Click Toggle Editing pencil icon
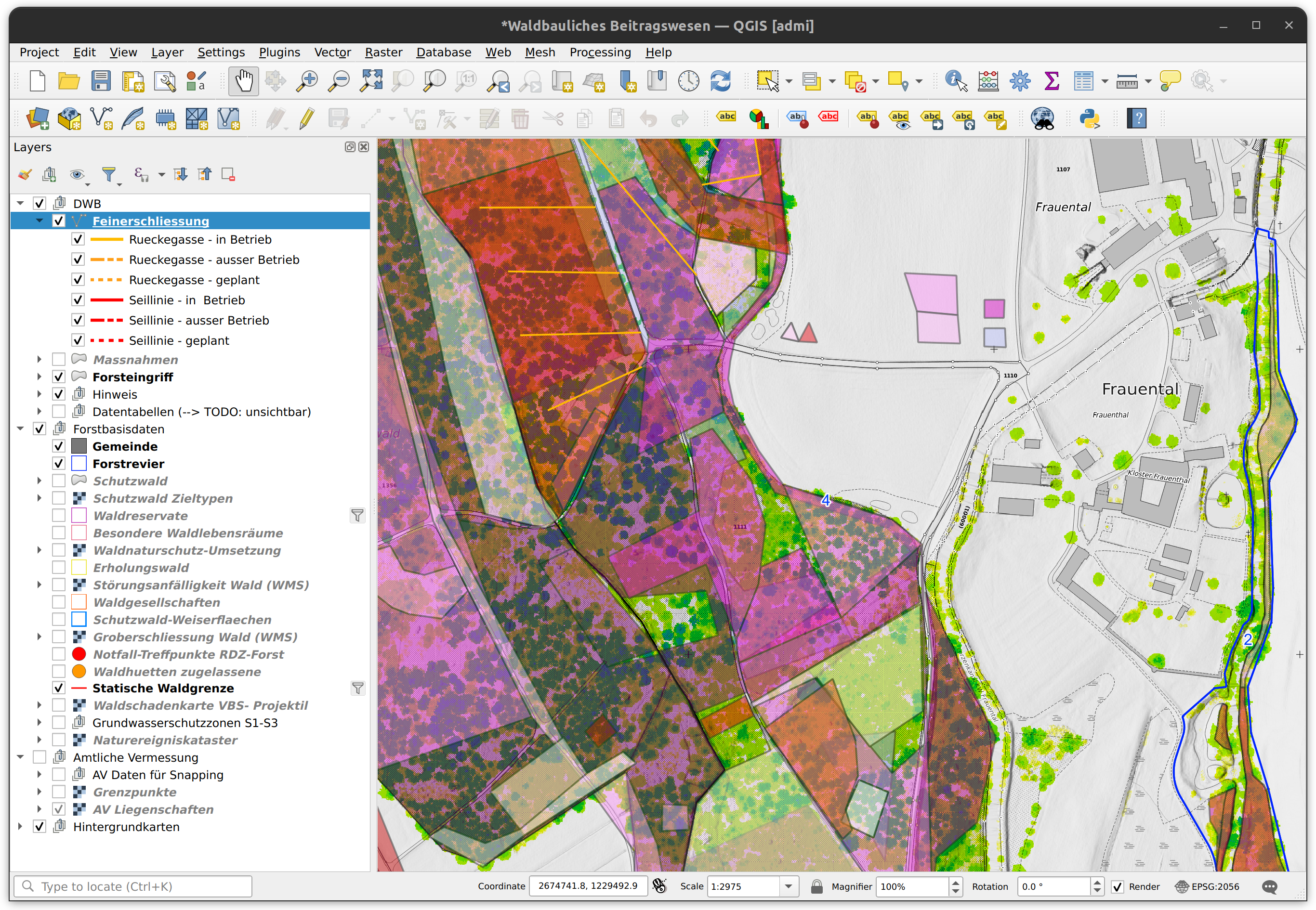Image resolution: width=1316 pixels, height=910 pixels. pyautogui.click(x=306, y=118)
